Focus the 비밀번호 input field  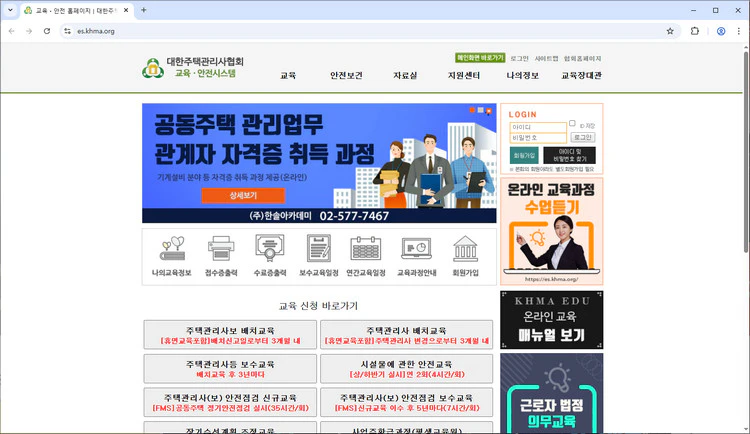click(x=538, y=138)
